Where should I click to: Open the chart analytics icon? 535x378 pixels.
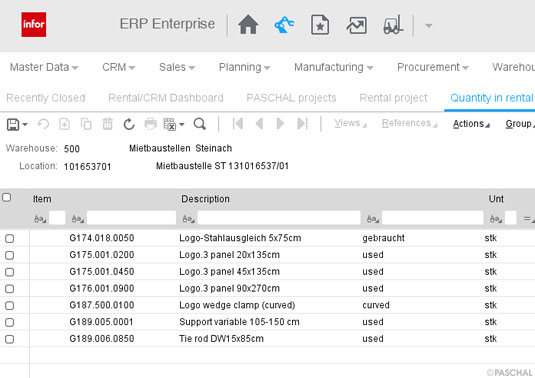click(x=357, y=25)
